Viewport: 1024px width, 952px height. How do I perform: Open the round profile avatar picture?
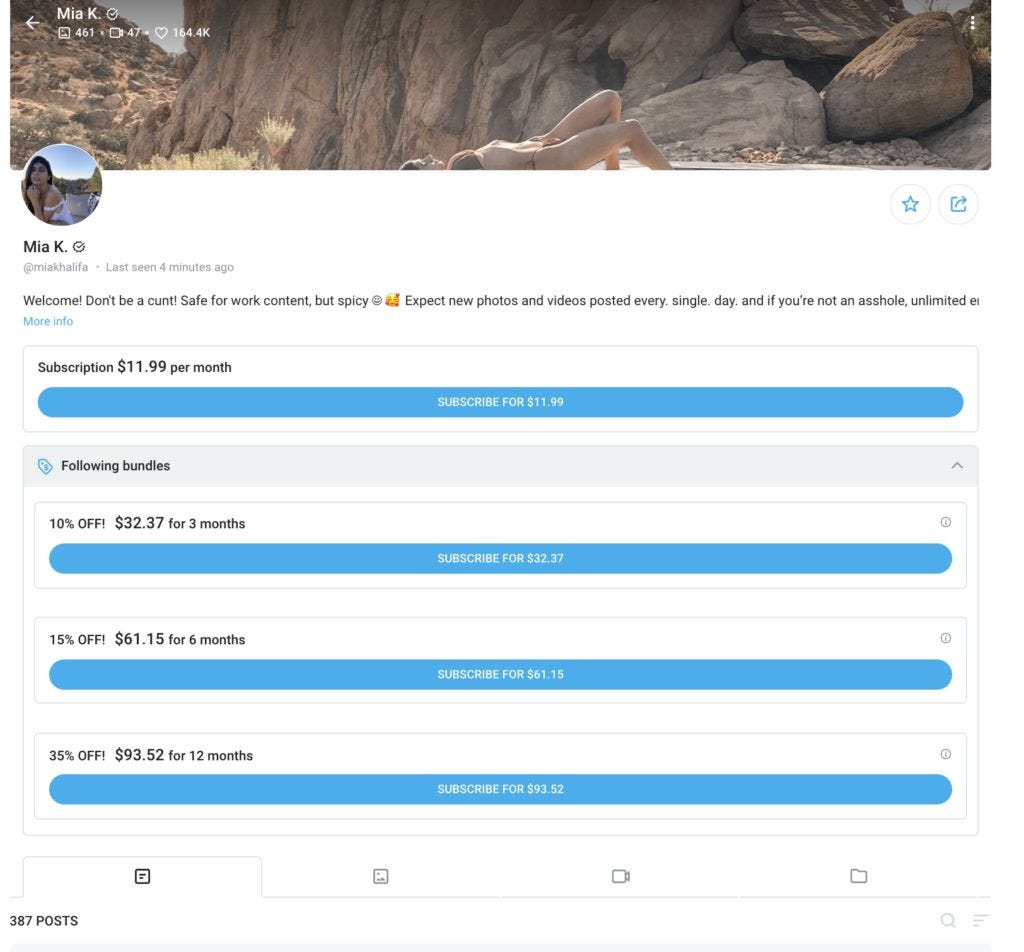(x=61, y=185)
